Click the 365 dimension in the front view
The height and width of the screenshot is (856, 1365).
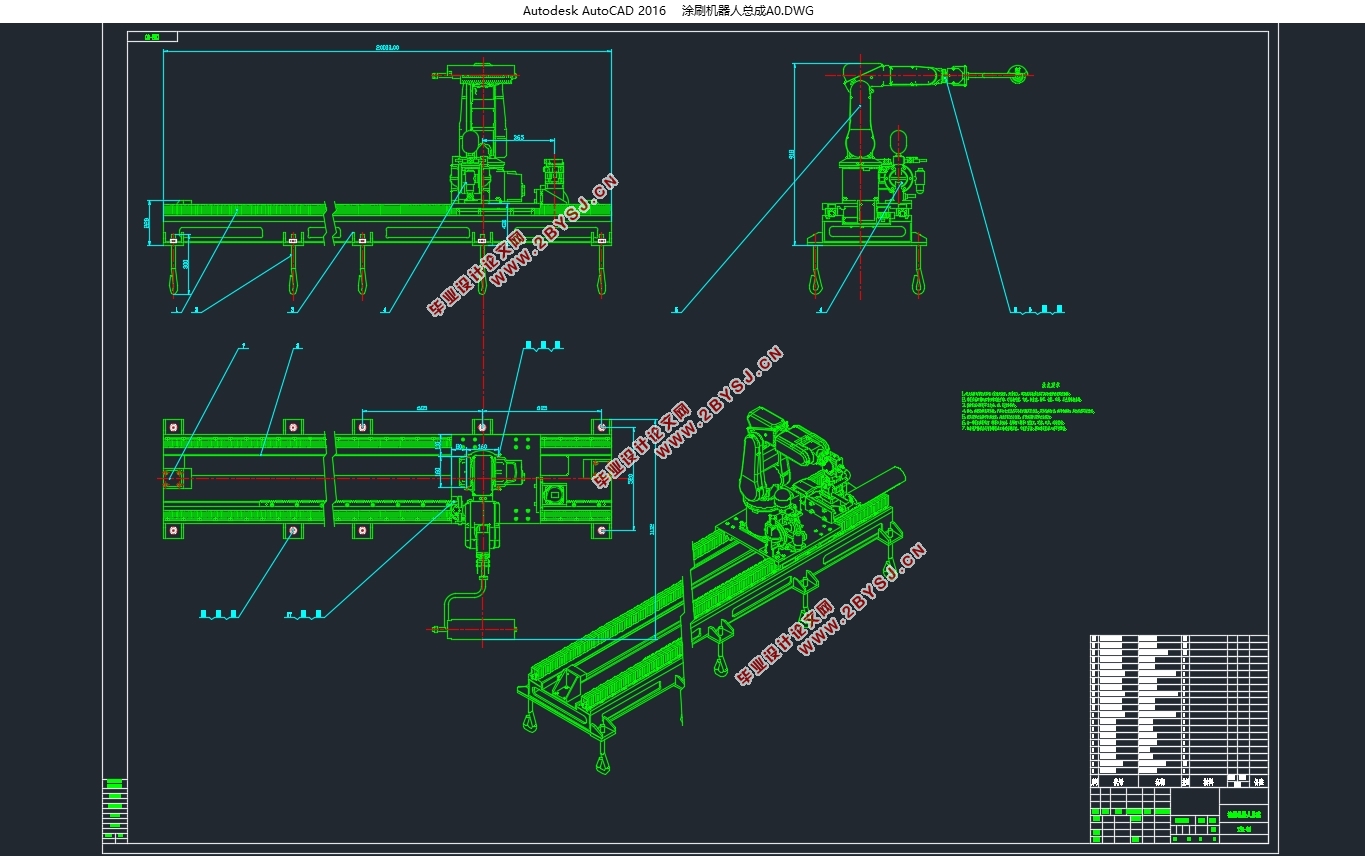pyautogui.click(x=518, y=137)
